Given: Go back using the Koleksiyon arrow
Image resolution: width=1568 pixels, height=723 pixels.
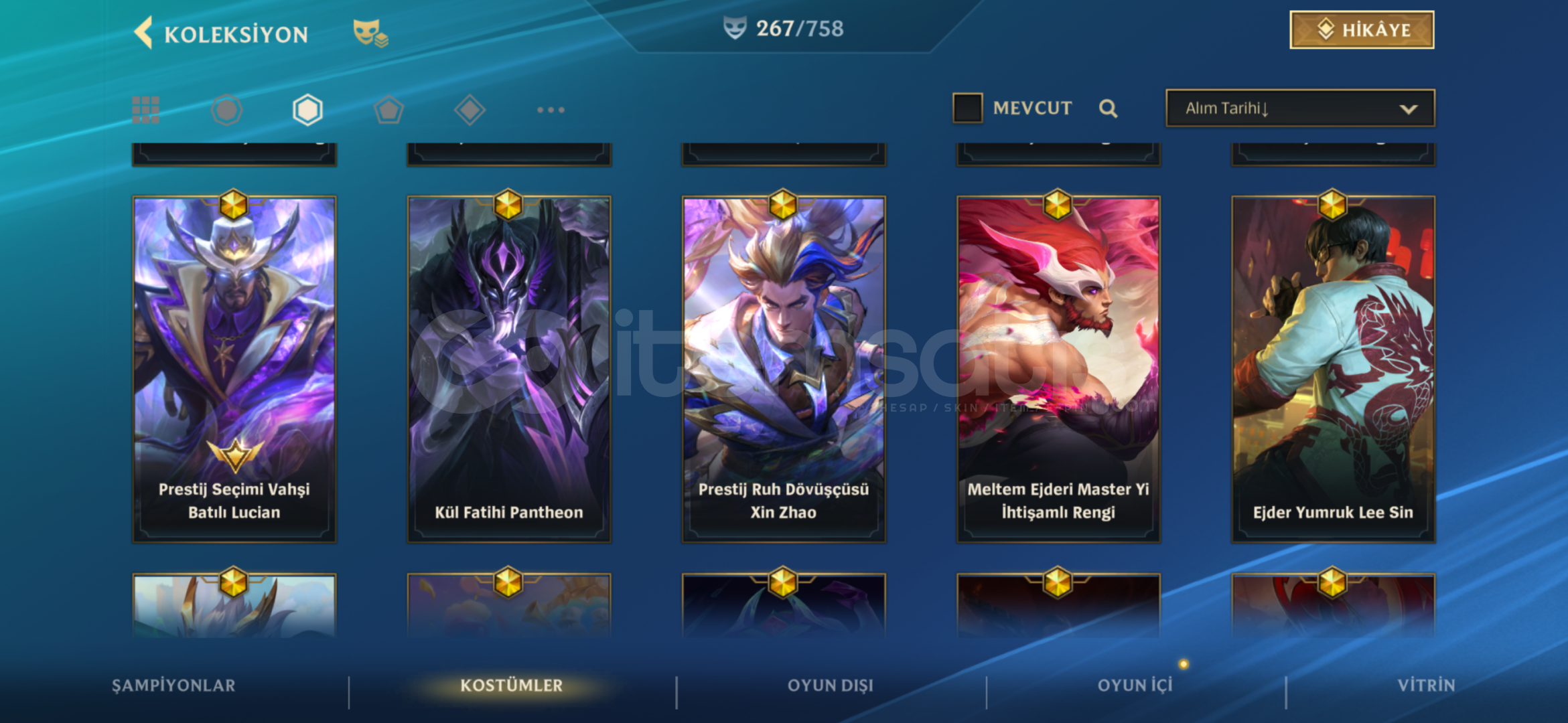Looking at the screenshot, I should [x=143, y=32].
